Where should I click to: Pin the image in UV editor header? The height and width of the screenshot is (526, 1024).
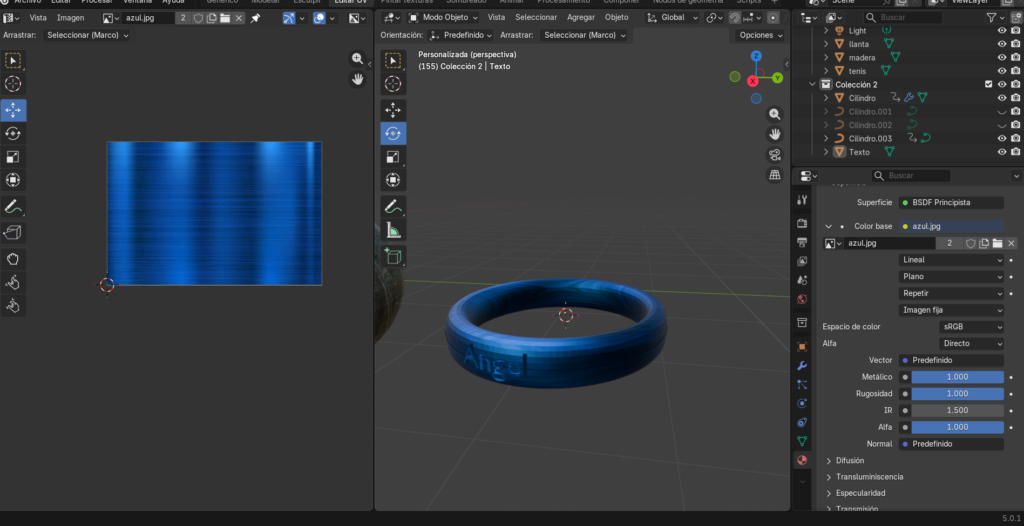pos(255,18)
